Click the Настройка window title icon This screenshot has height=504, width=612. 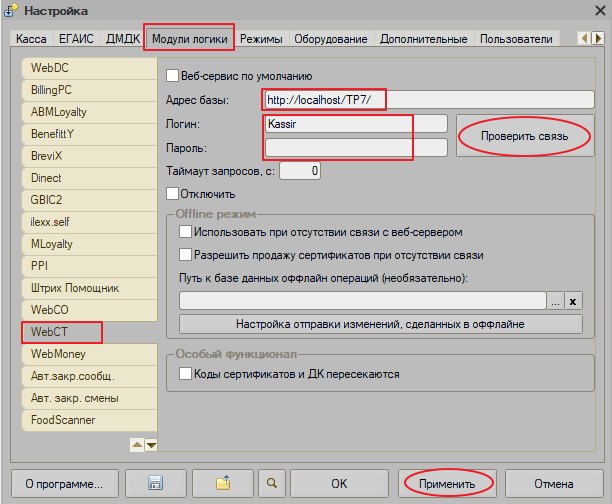point(11,11)
